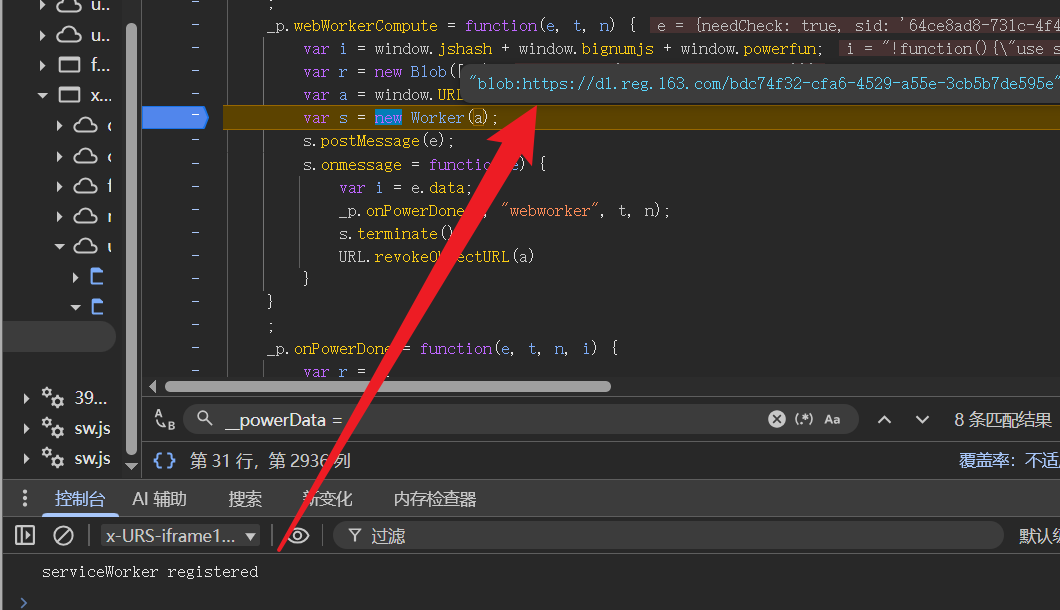Toggle regular expression search option
Image resolution: width=1060 pixels, height=610 pixels.
point(804,419)
